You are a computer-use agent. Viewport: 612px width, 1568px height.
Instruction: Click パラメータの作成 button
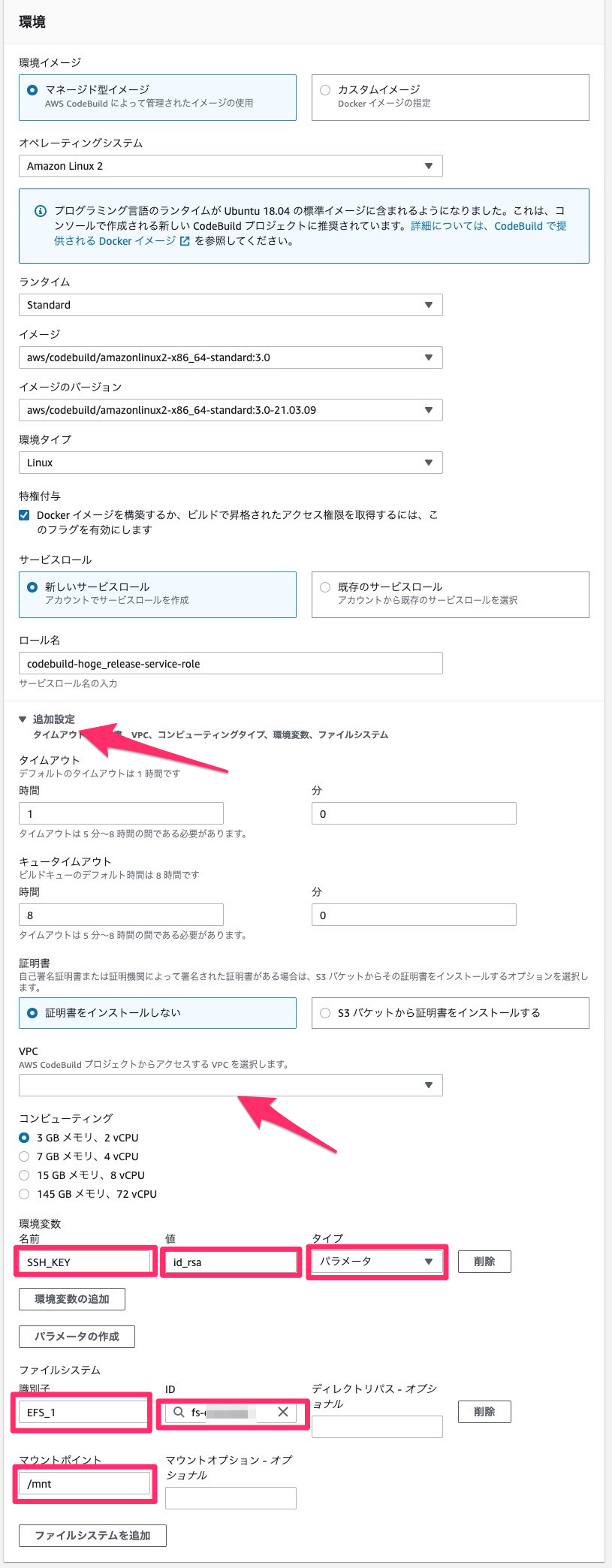coord(77,1337)
